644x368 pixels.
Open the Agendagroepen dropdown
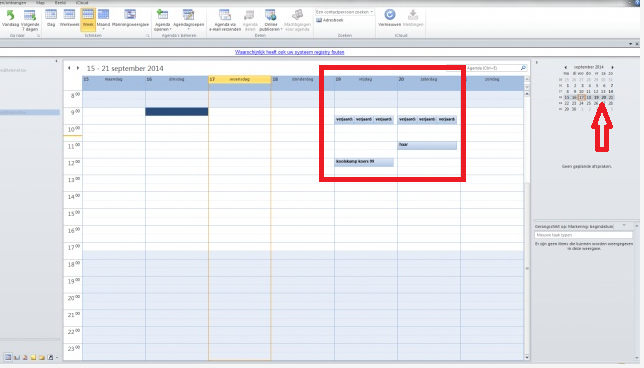pyautogui.click(x=189, y=20)
